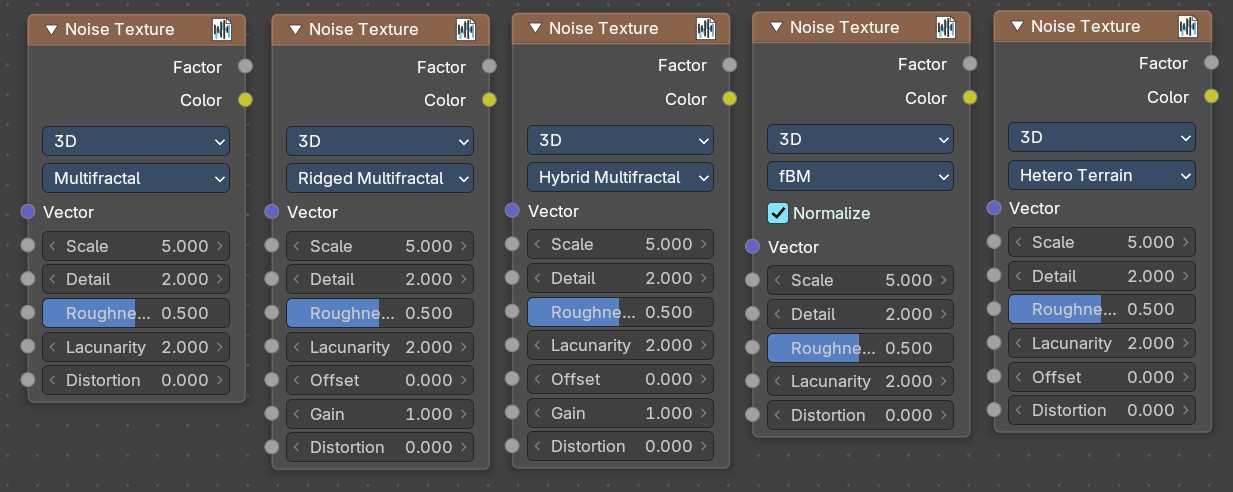Image resolution: width=1233 pixels, height=492 pixels.
Task: Uncheck the Normalize checkbox in the fBM node
Action: 778,213
